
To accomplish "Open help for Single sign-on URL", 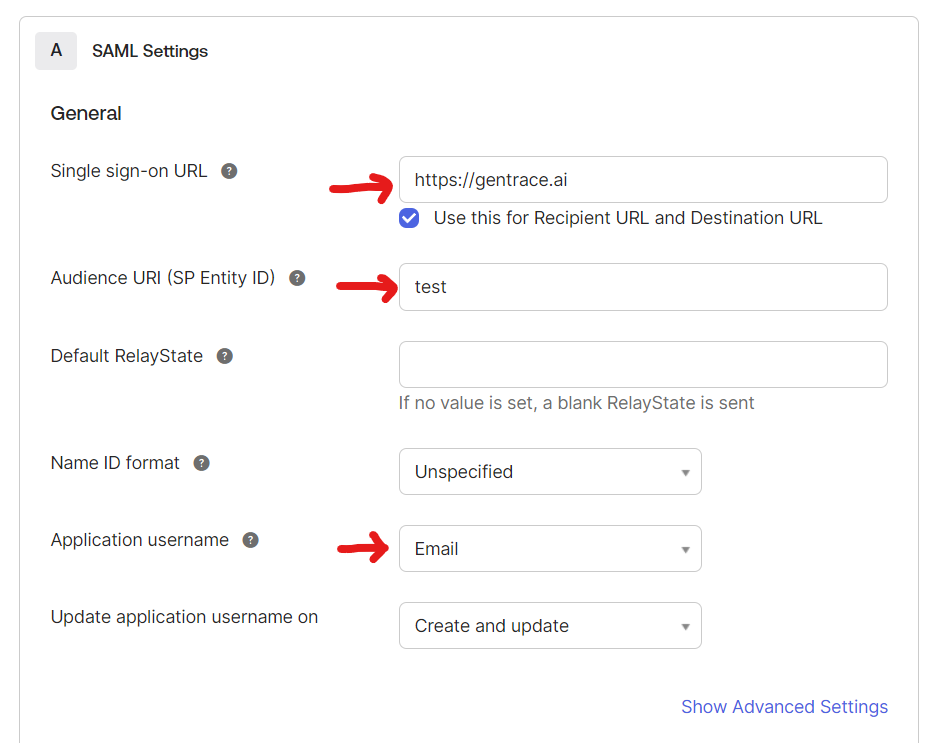I will (x=229, y=170).
